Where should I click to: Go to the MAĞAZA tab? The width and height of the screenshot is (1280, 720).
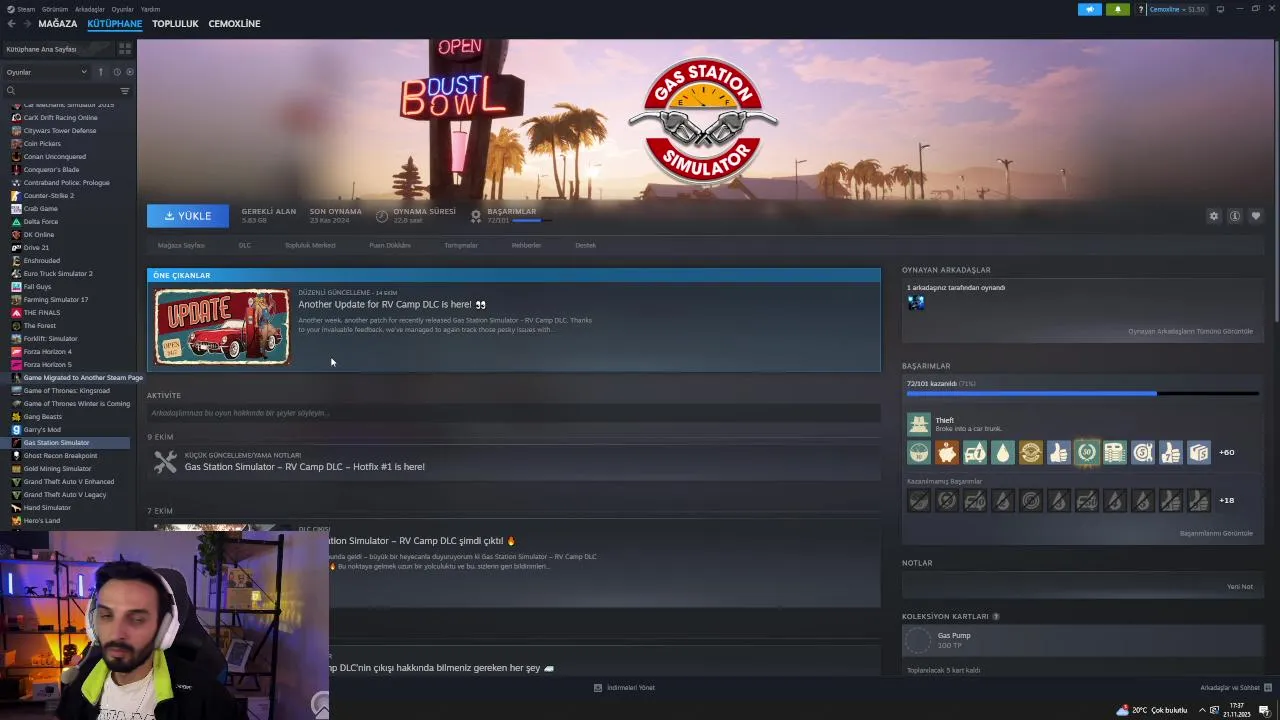point(57,24)
